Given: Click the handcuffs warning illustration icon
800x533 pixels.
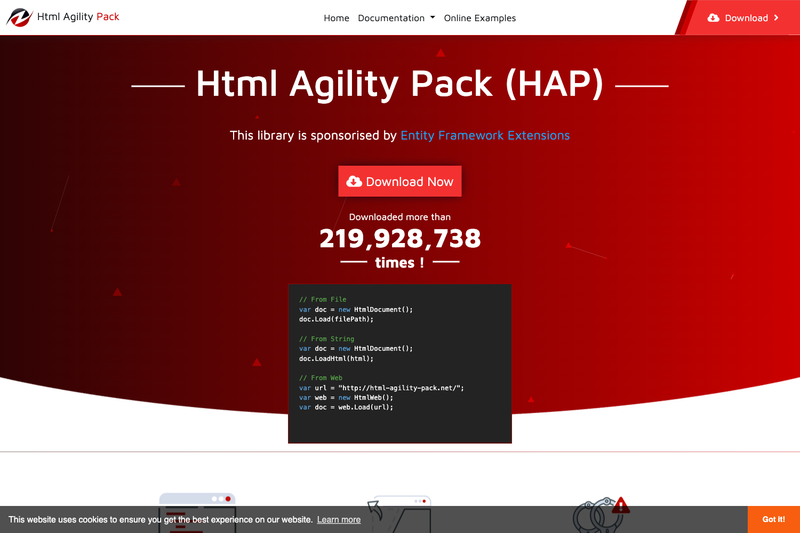Looking at the screenshot, I should tap(601, 514).
